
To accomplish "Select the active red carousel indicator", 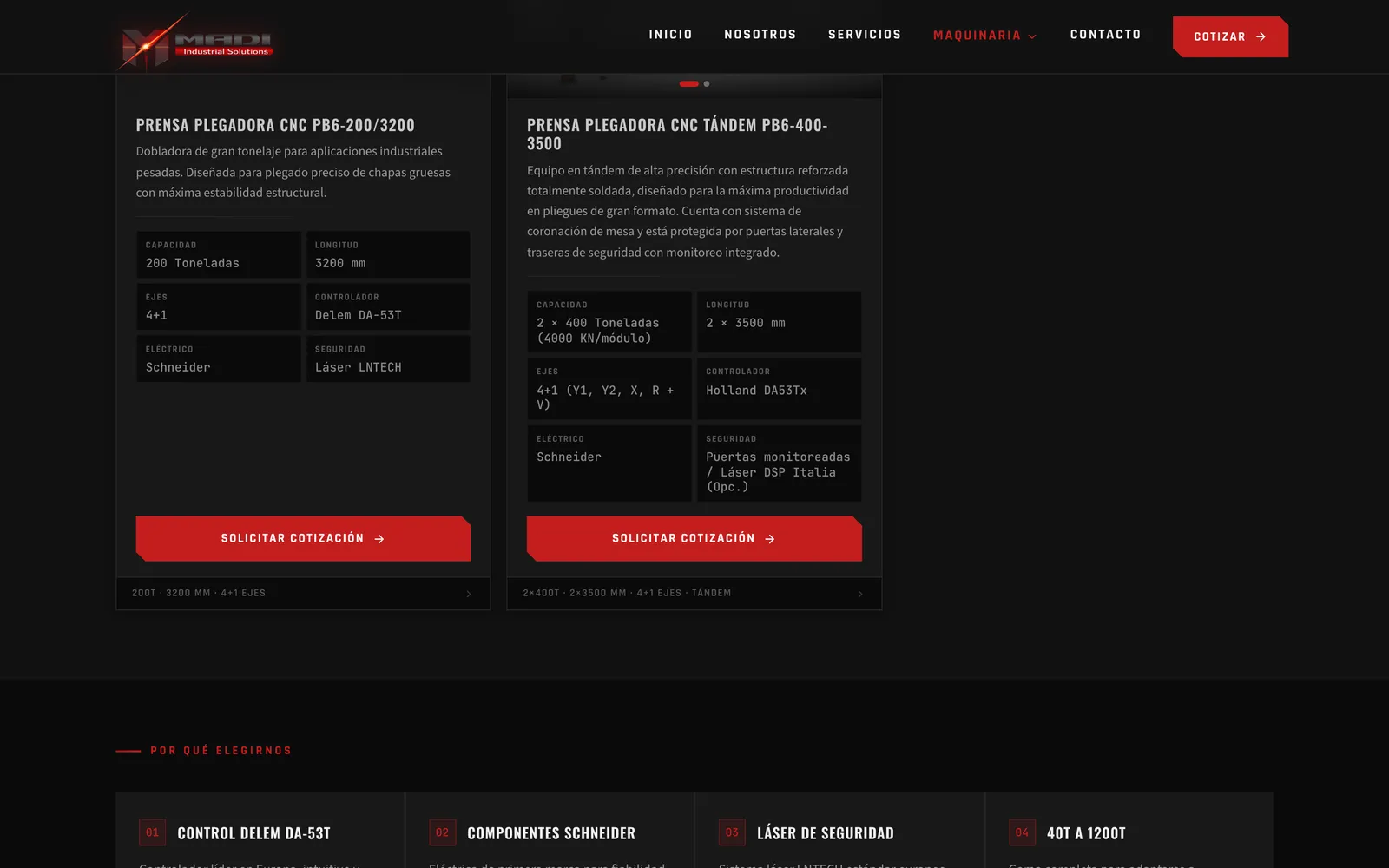I will pos(688,83).
